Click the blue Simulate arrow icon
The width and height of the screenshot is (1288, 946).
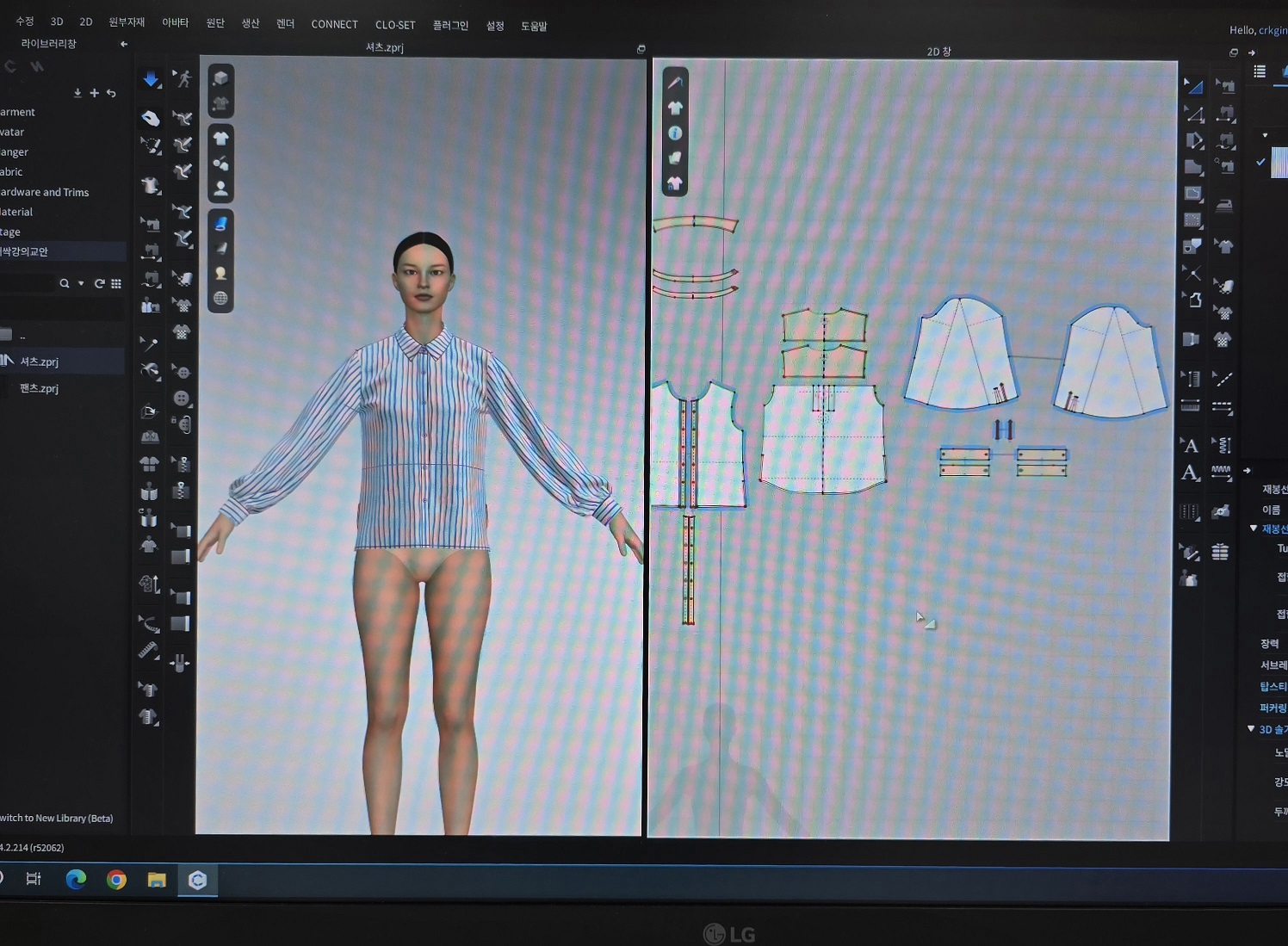(151, 79)
